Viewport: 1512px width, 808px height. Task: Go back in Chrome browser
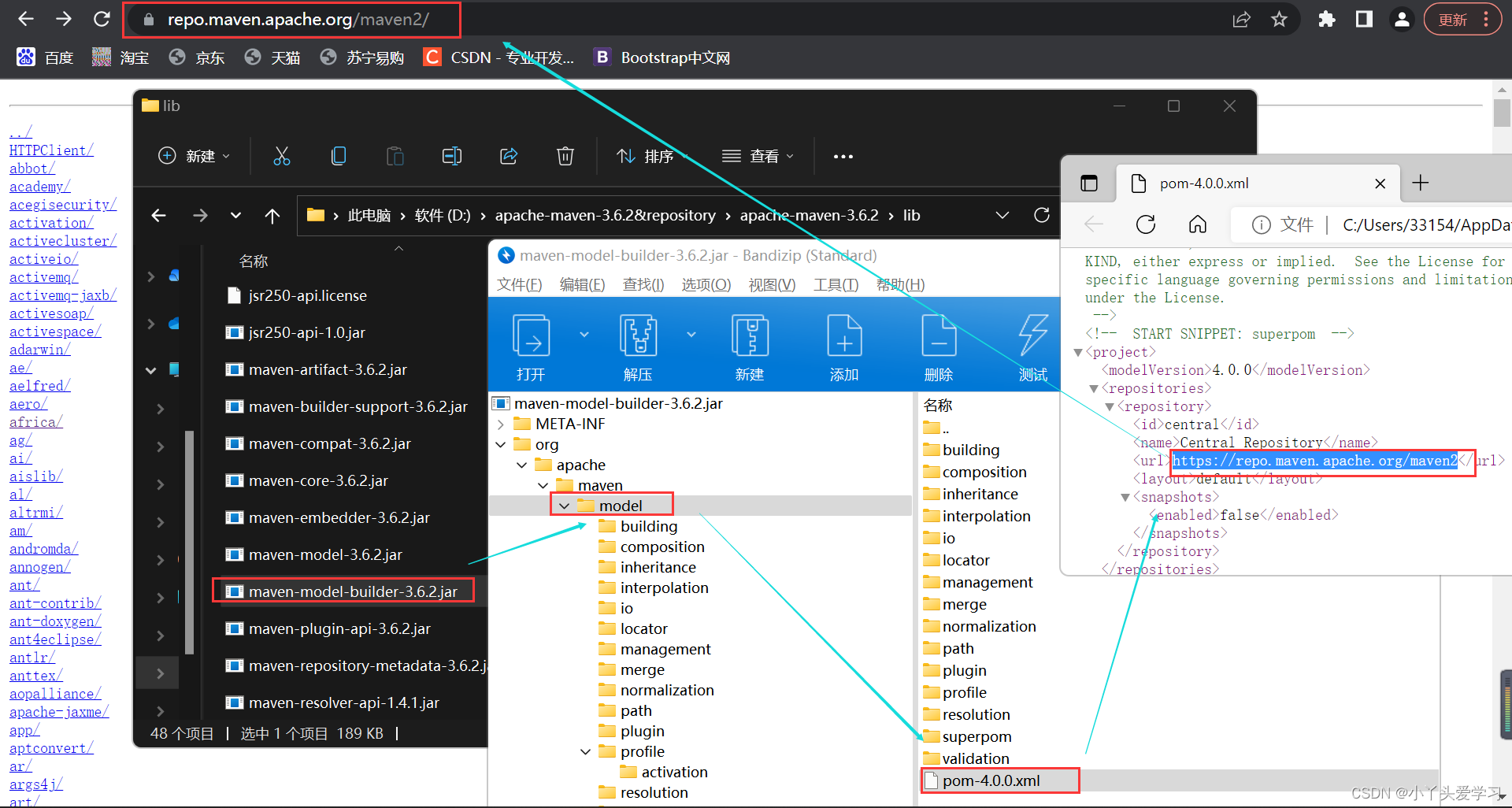click(x=25, y=19)
